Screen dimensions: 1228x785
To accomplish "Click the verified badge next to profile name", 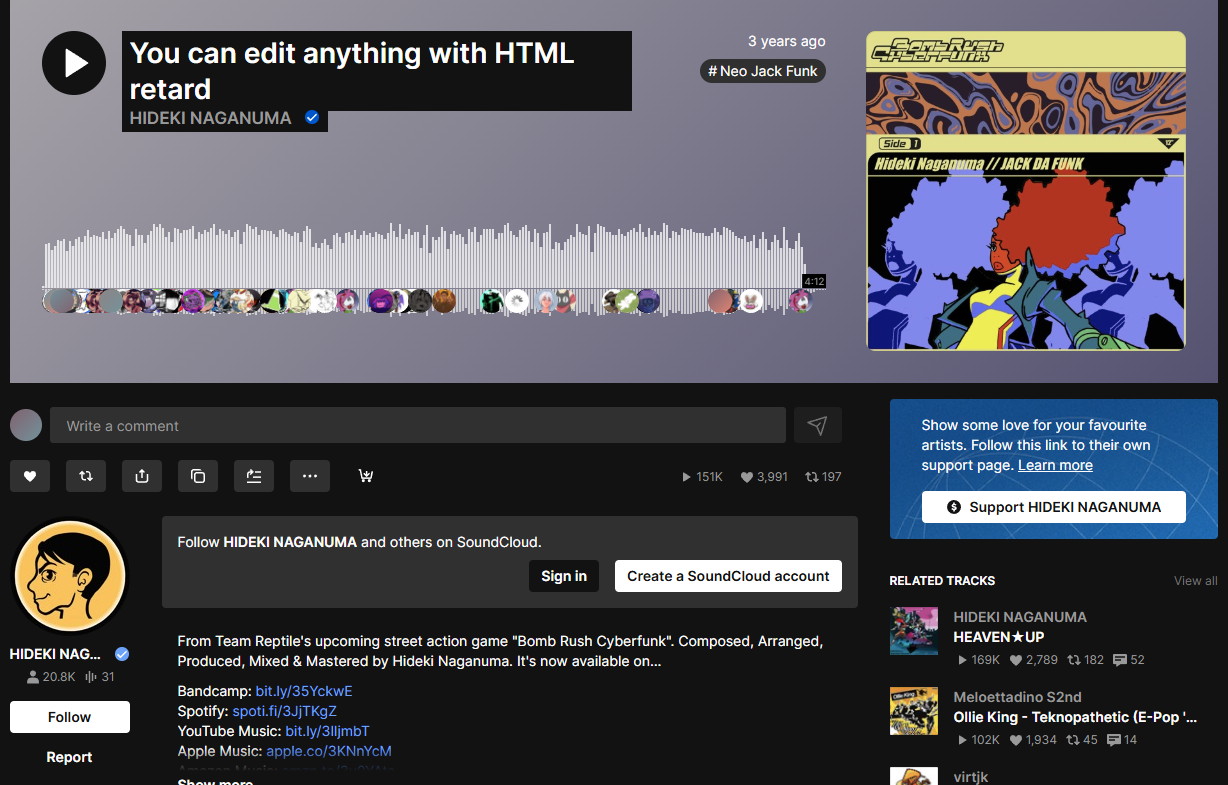I will point(122,654).
